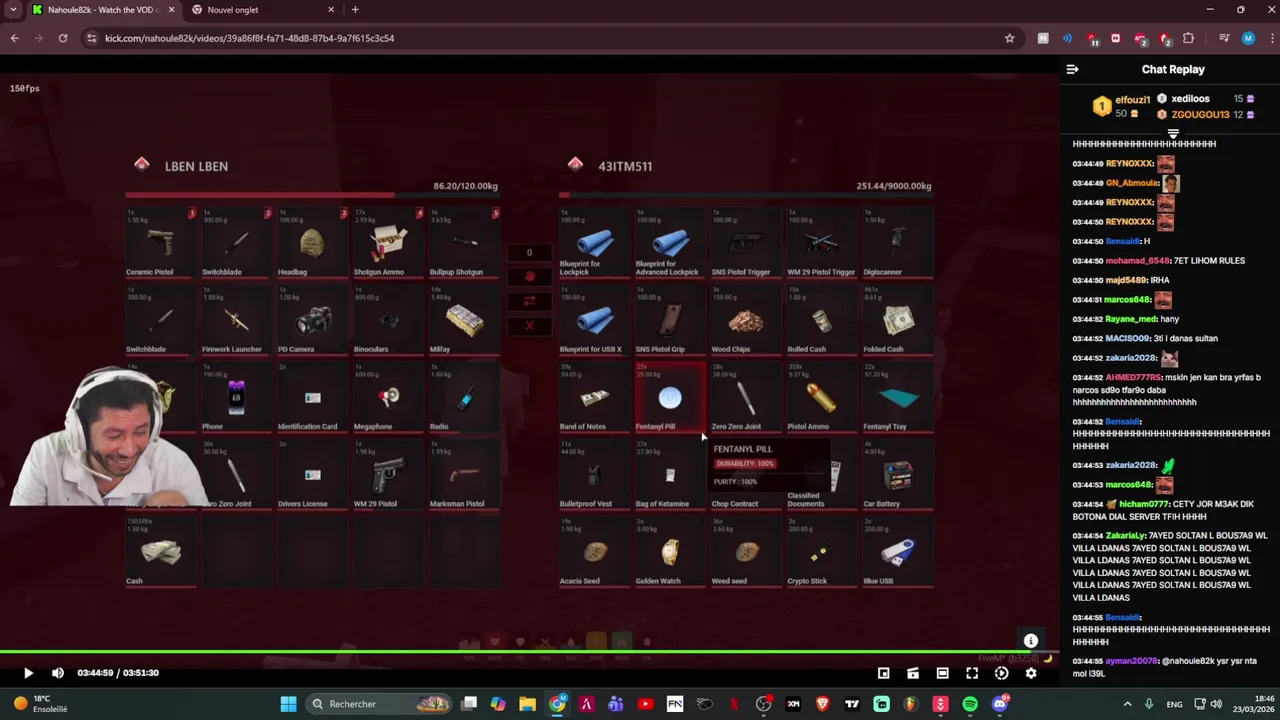
Task: Open the clip creation clapperboard icon
Action: pos(913,673)
